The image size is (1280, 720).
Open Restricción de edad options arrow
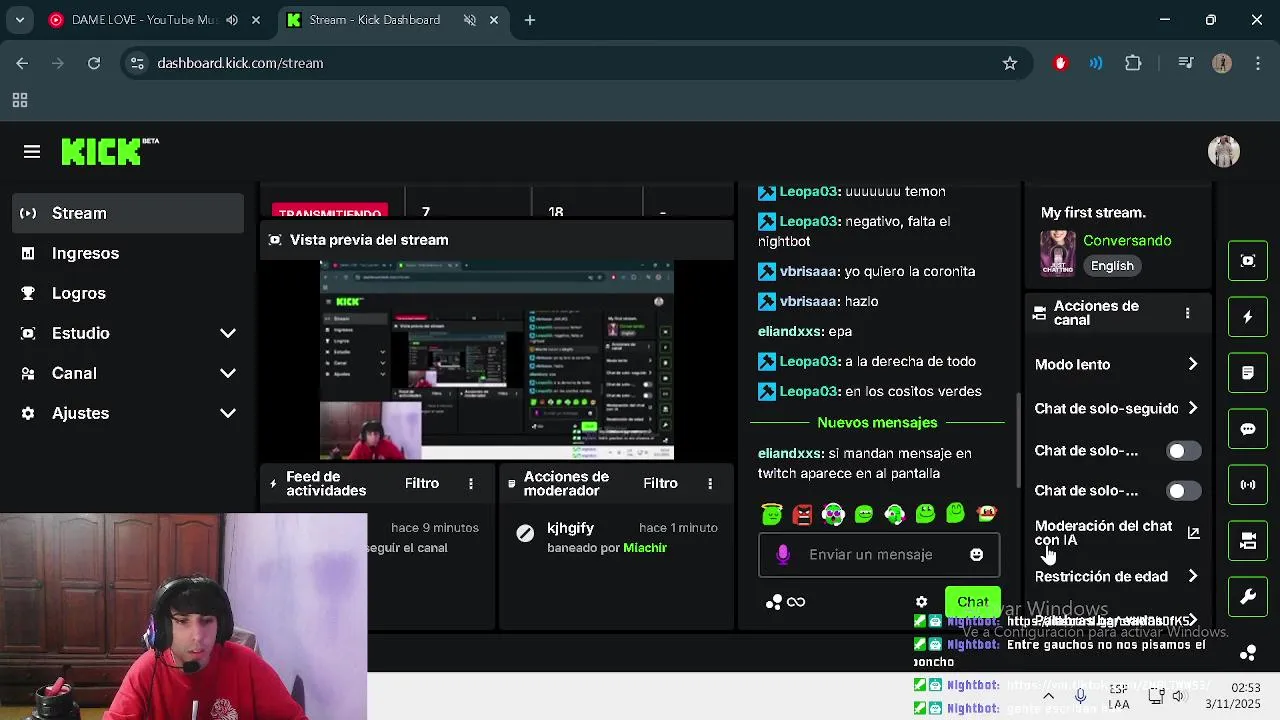(x=1192, y=576)
